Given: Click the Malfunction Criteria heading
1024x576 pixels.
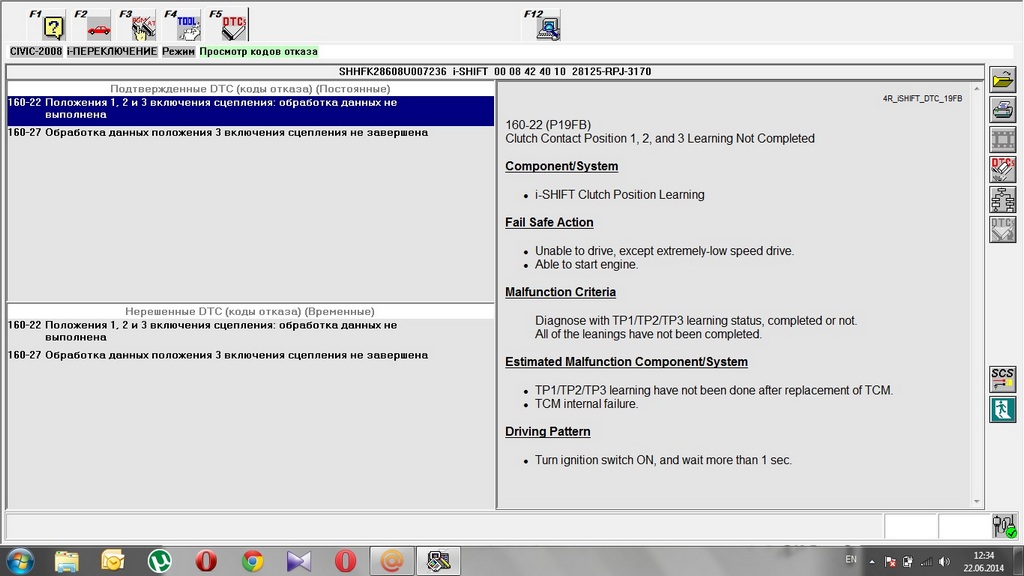Looking at the screenshot, I should click(x=560, y=293).
